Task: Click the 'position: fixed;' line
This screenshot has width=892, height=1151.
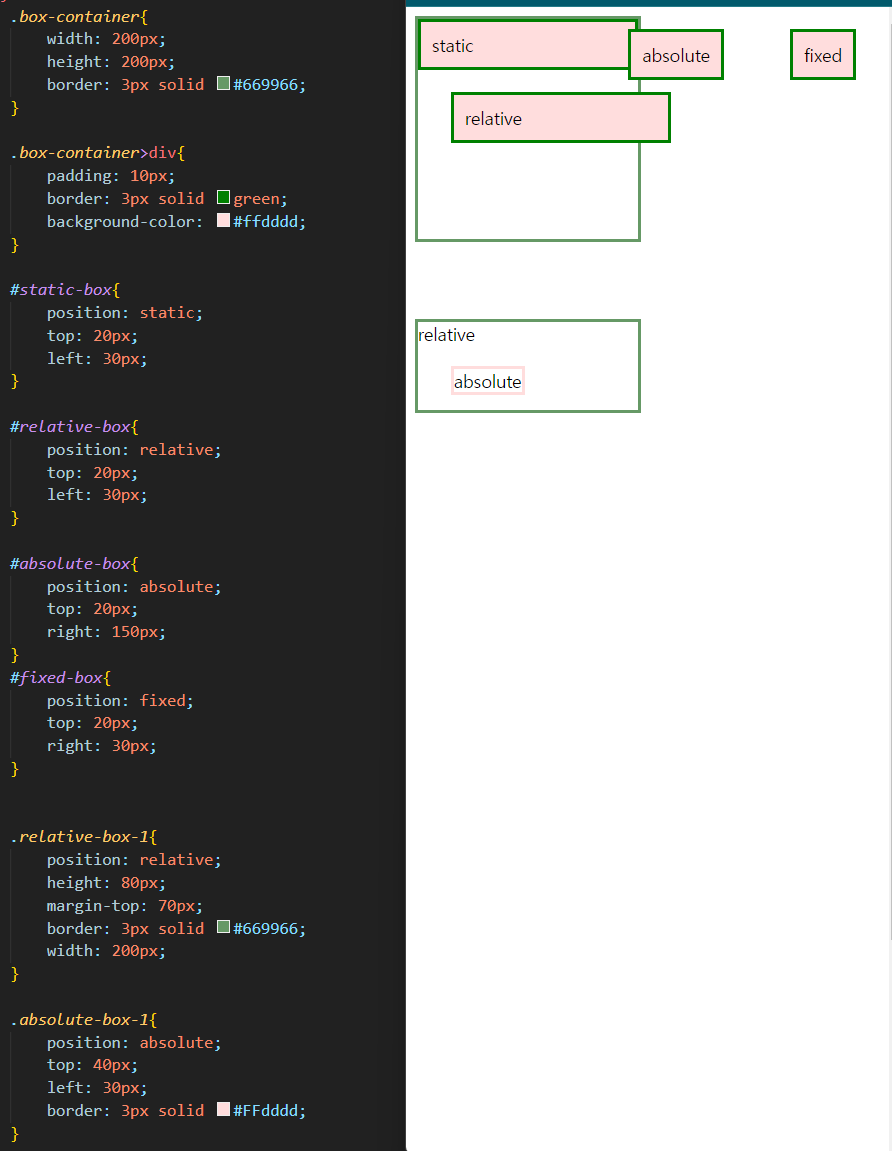Action: (x=120, y=701)
